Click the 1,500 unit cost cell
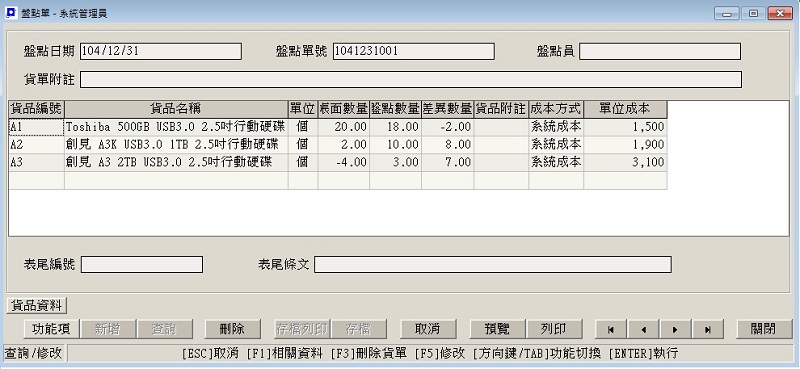This screenshot has width=800, height=369. pos(626,127)
